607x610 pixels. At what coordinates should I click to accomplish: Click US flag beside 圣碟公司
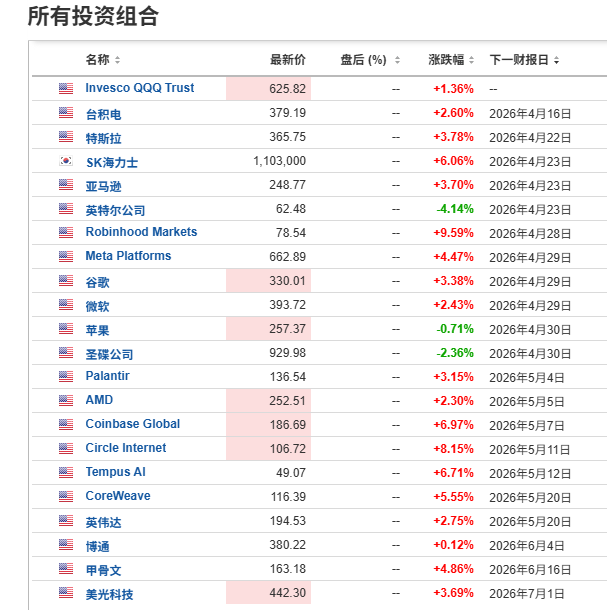(66, 352)
